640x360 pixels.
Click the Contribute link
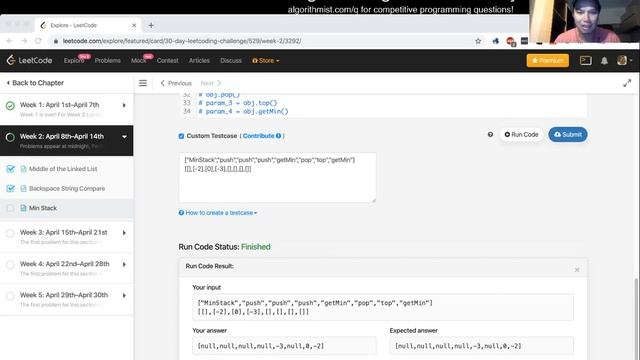[x=258, y=136]
